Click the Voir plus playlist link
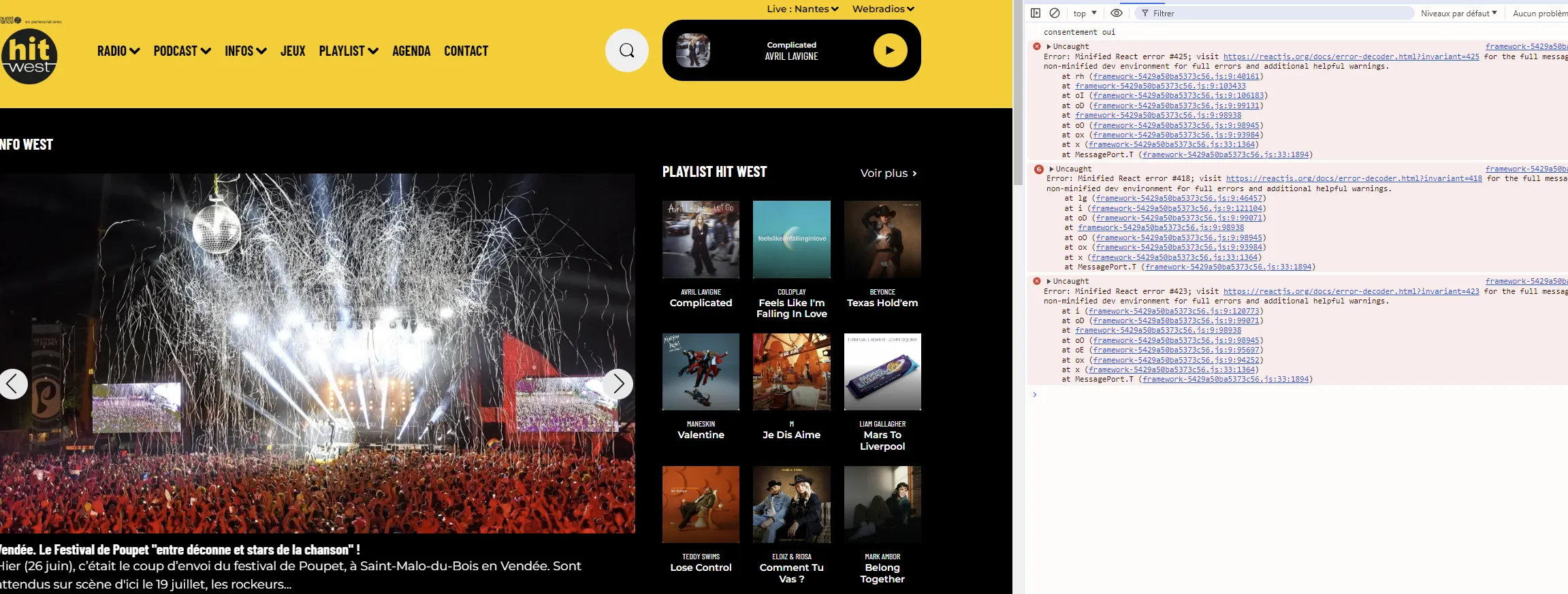Screen dimensions: 1568x594 pyautogui.click(x=888, y=174)
